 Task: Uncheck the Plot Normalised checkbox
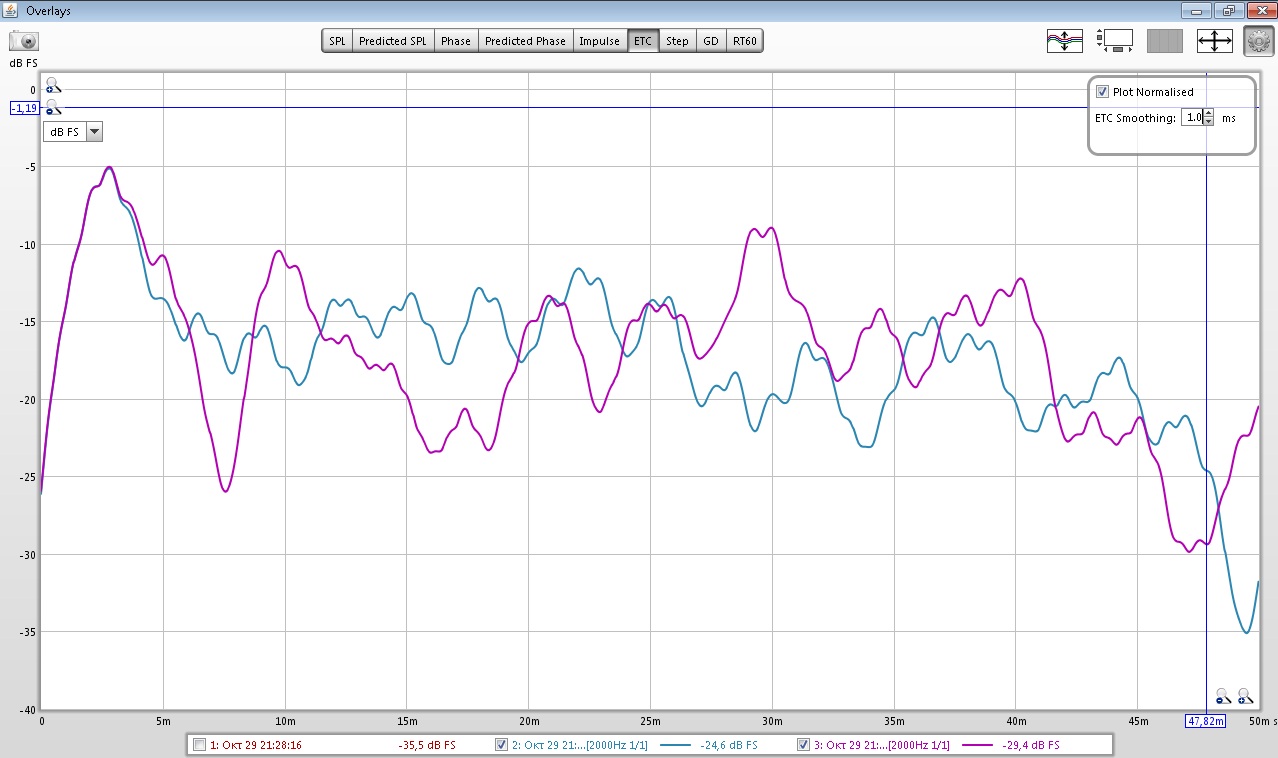coord(1102,92)
